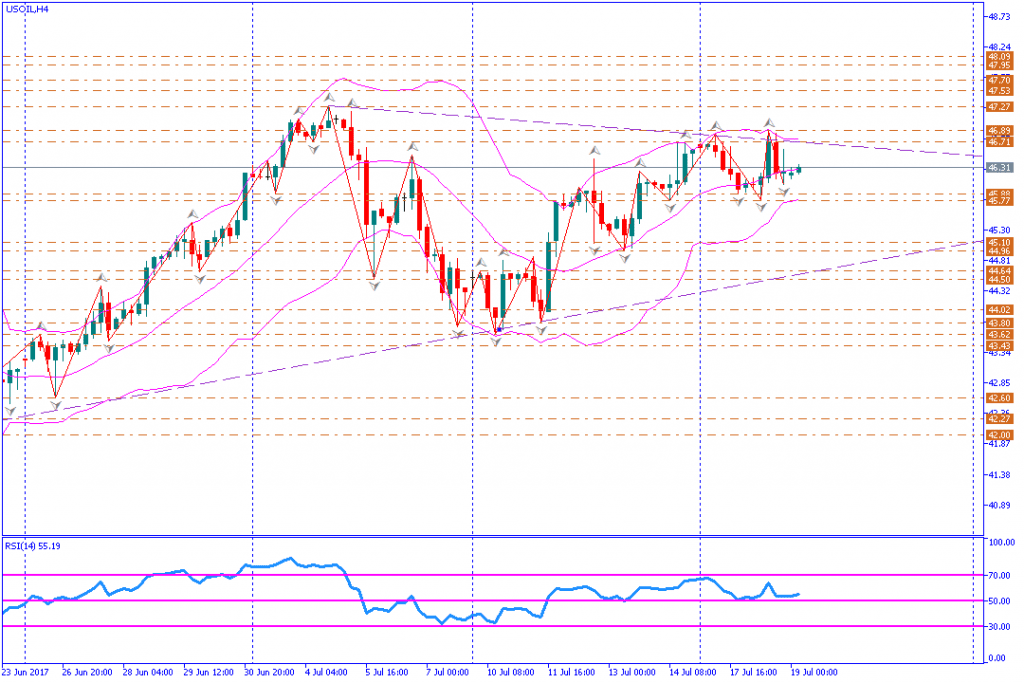Viewport: 1024px width, 683px height.
Task: Click the 44.32 price axis value
Action: click(1000, 291)
